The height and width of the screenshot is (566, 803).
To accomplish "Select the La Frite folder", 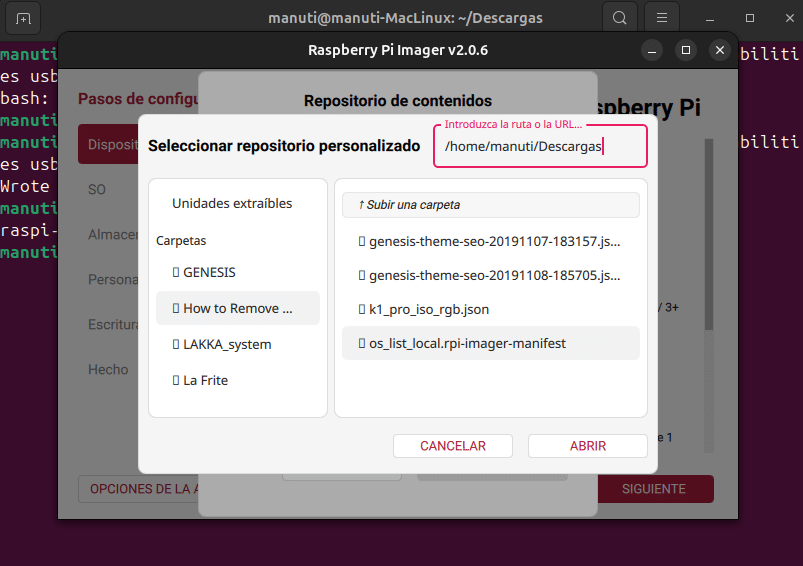I will click(x=238, y=380).
